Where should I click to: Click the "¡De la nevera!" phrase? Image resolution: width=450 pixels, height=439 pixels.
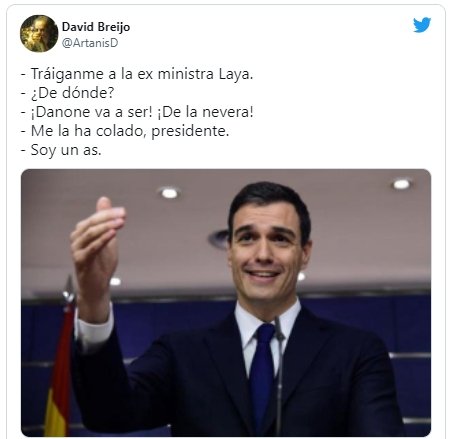coord(205,112)
